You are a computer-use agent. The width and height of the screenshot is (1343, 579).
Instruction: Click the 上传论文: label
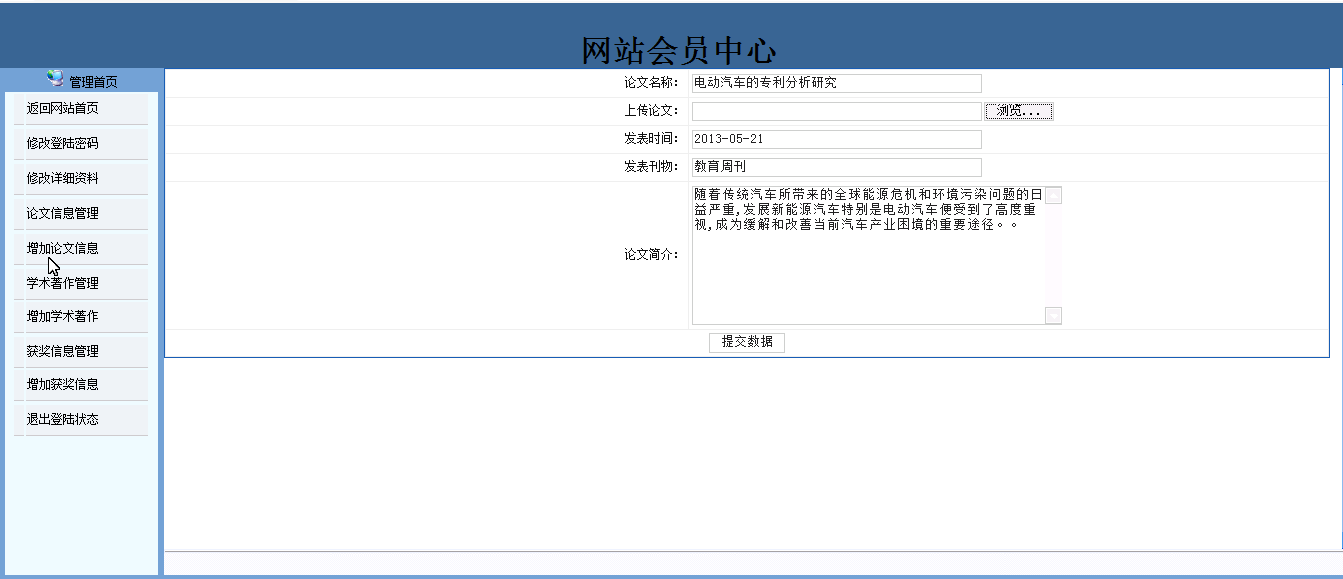pos(651,111)
